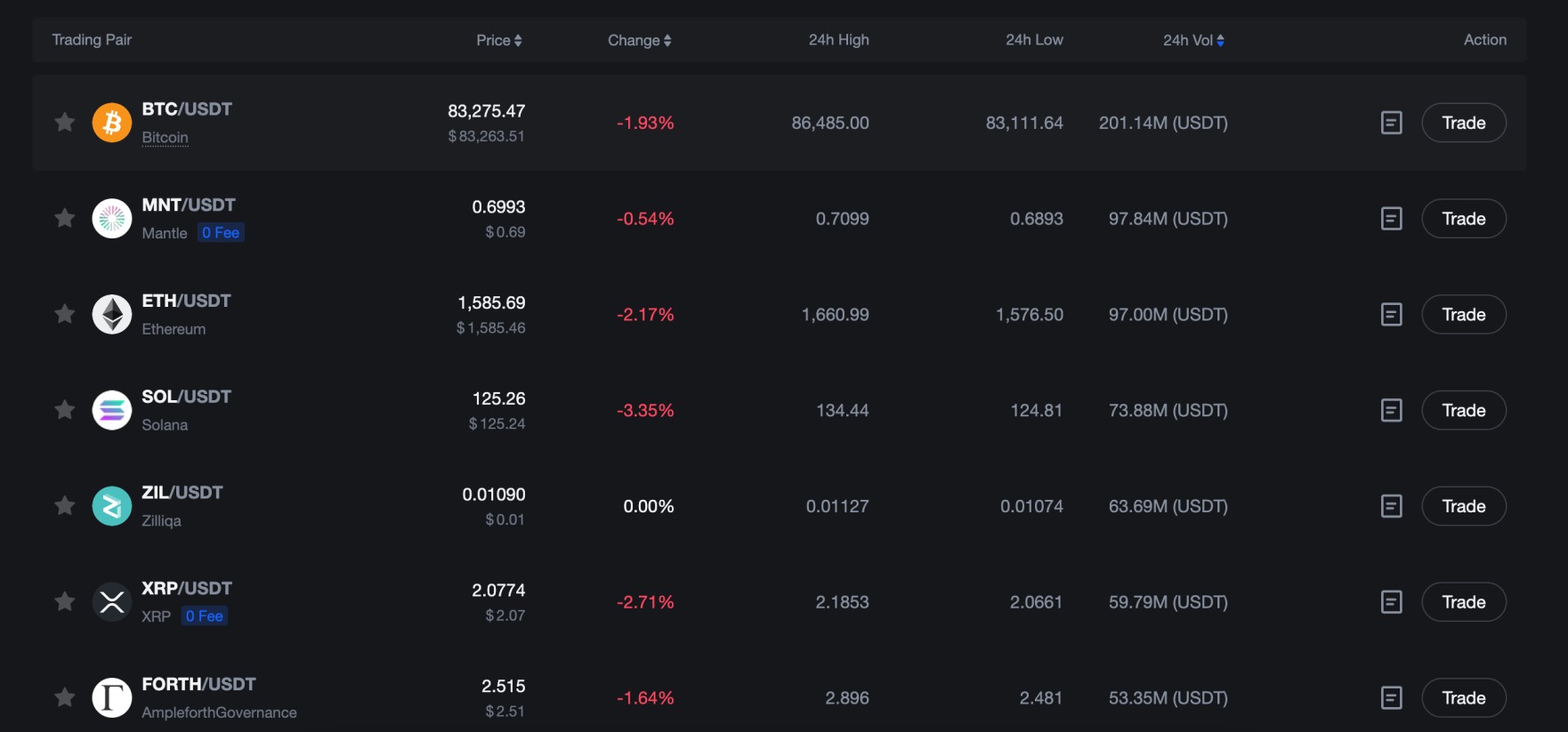Sort the table by Change column

coord(640,40)
